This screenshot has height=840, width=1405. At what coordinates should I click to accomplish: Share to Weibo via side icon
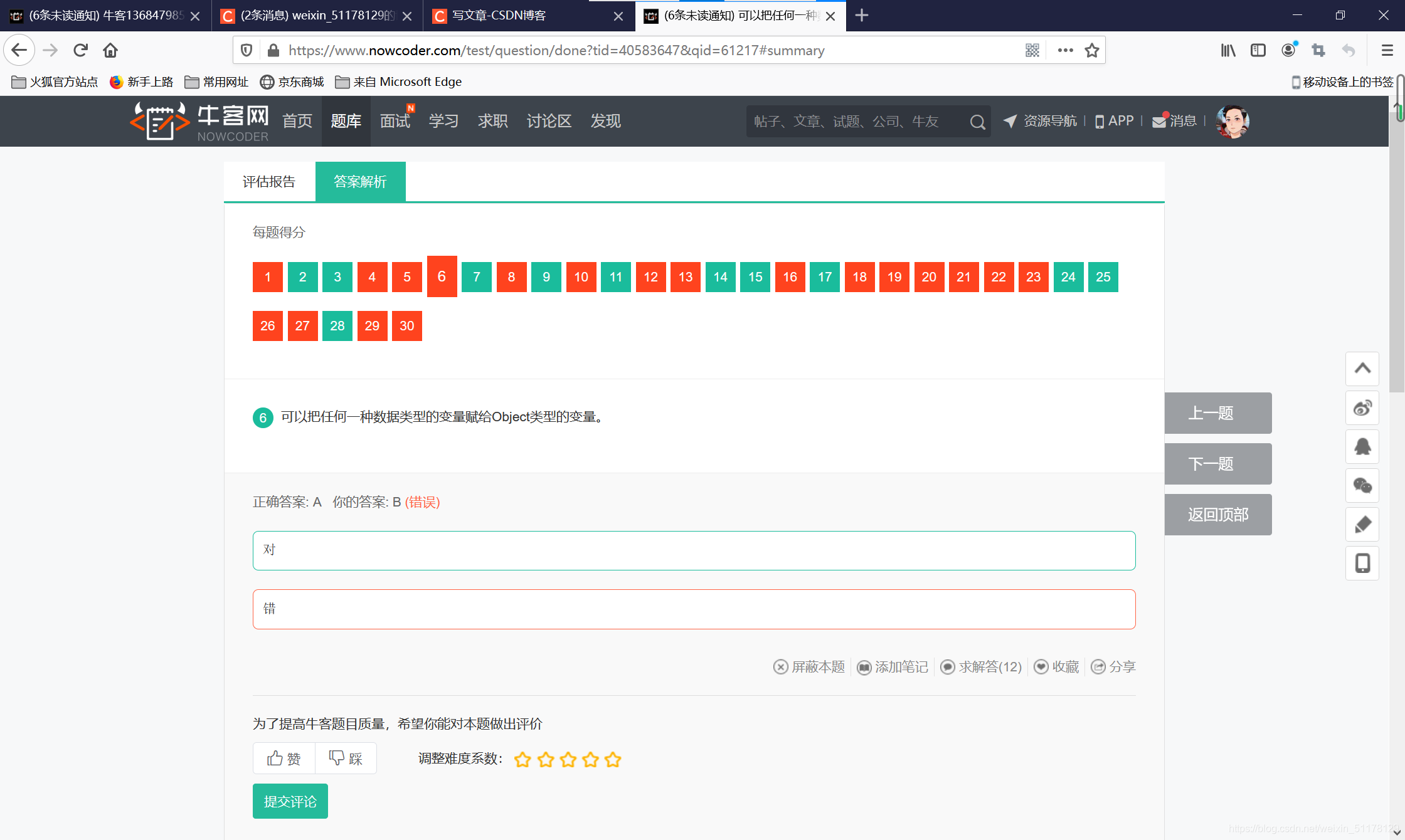coord(1362,408)
